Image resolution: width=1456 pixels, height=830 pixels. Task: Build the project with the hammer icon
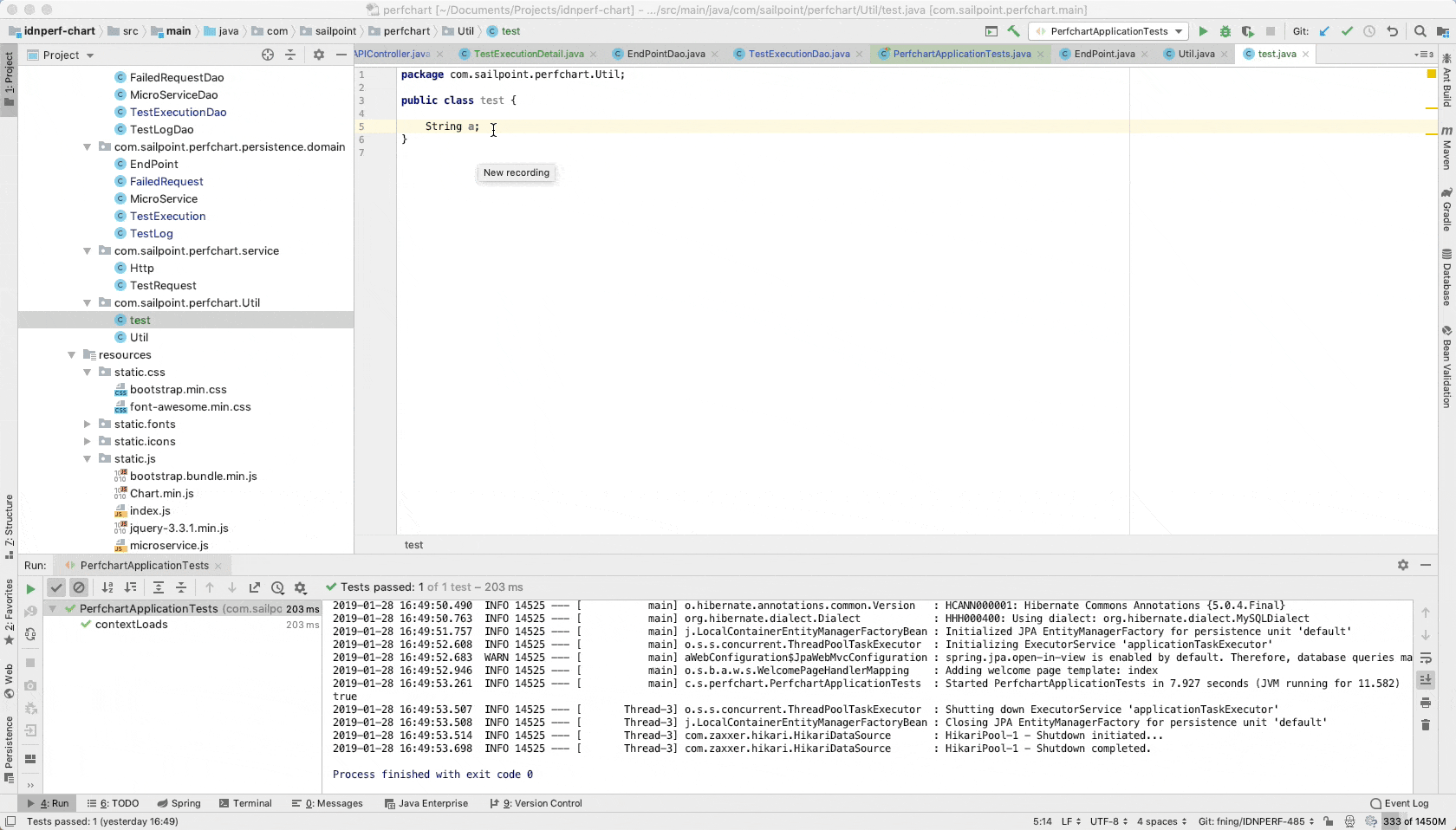1013,31
